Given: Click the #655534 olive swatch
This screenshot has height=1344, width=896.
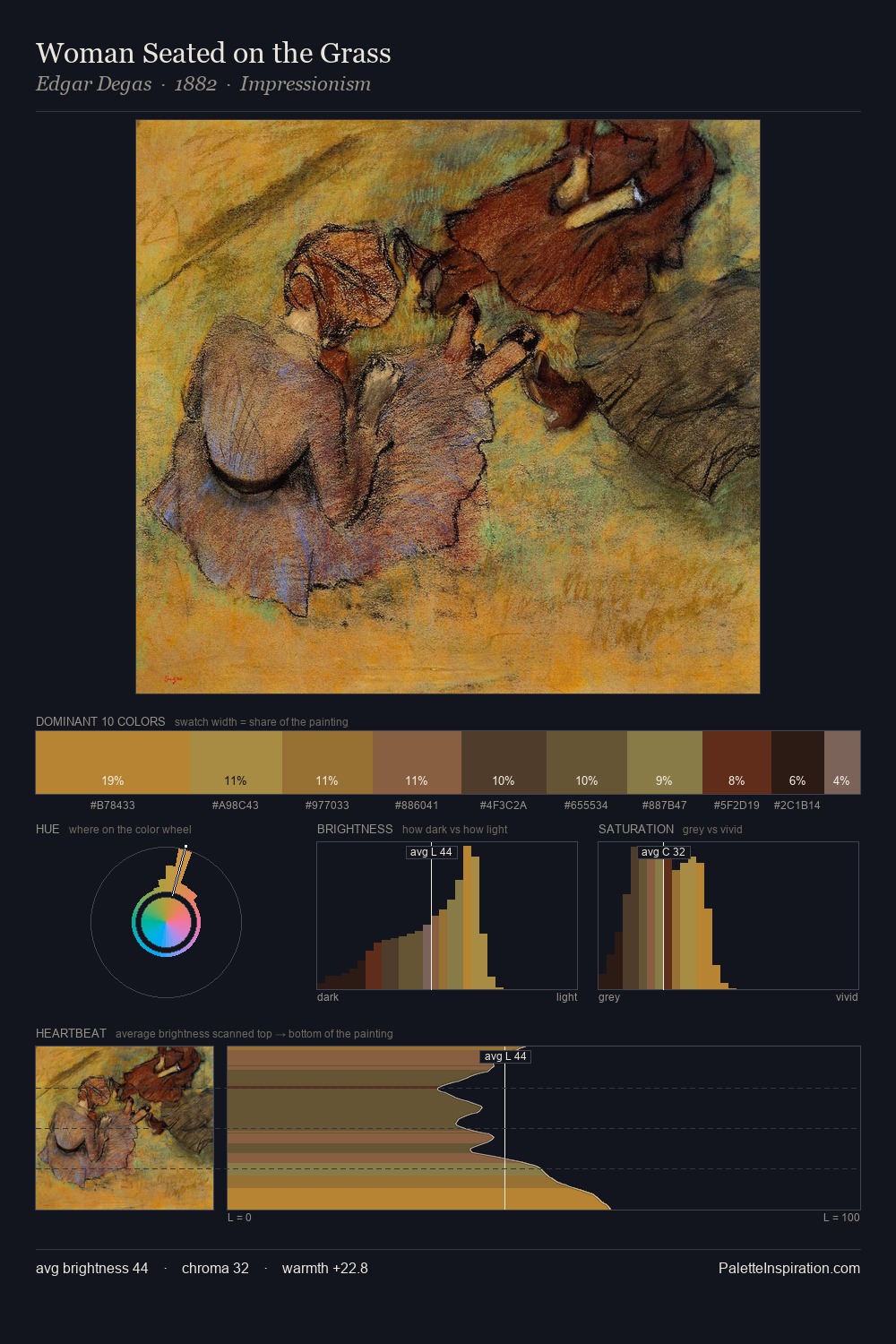Looking at the screenshot, I should click(587, 762).
